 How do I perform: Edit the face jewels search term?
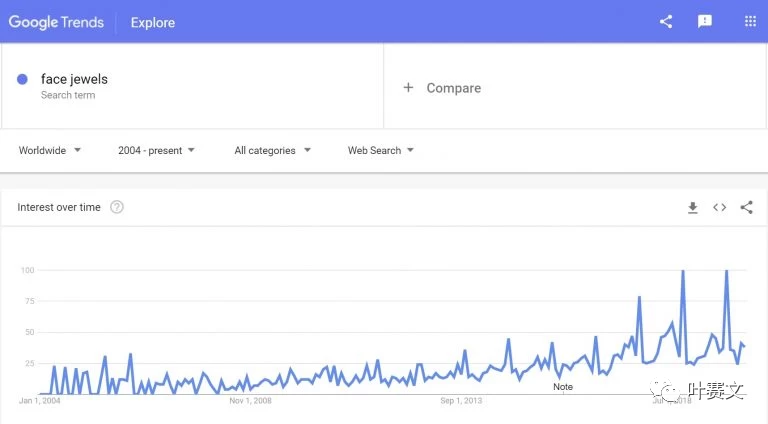pyautogui.click(x=74, y=79)
